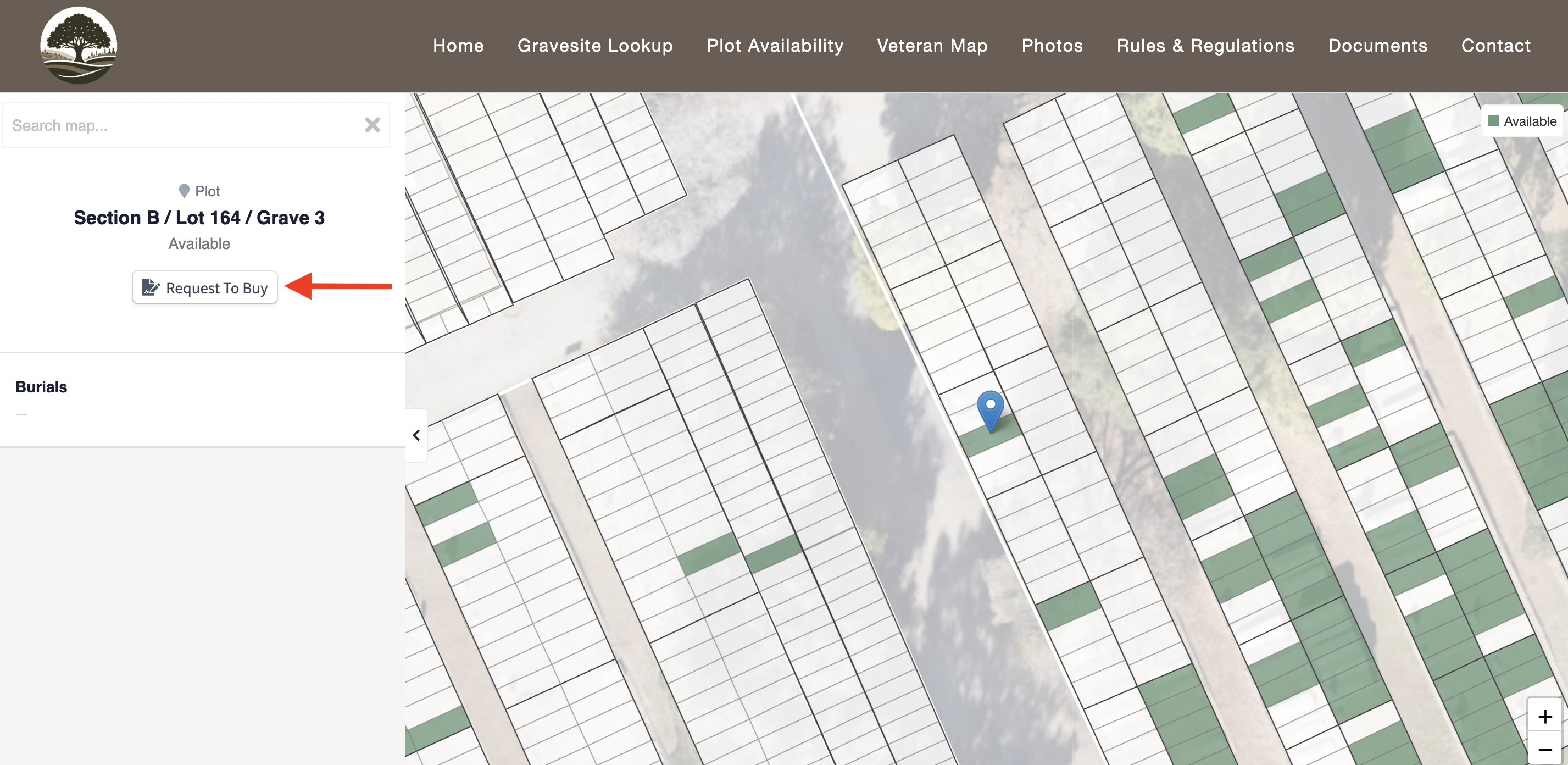Viewport: 1568px width, 765px height.
Task: Zoom in with the plus button
Action: (1544, 716)
